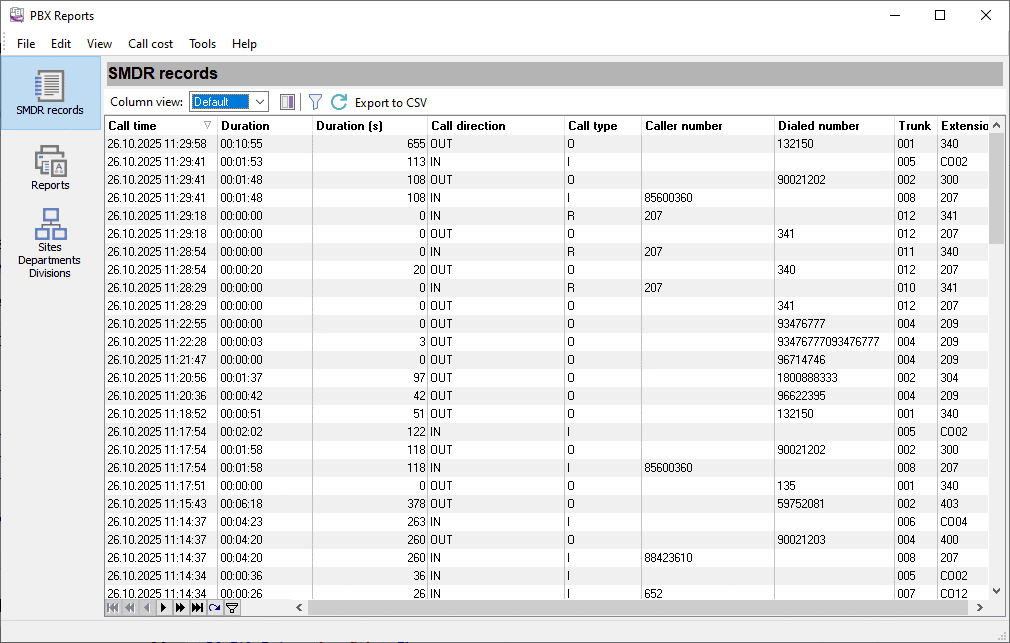The image size is (1010, 643).
Task: Reload data via bottom navigator refresh icon
Action: (213, 607)
